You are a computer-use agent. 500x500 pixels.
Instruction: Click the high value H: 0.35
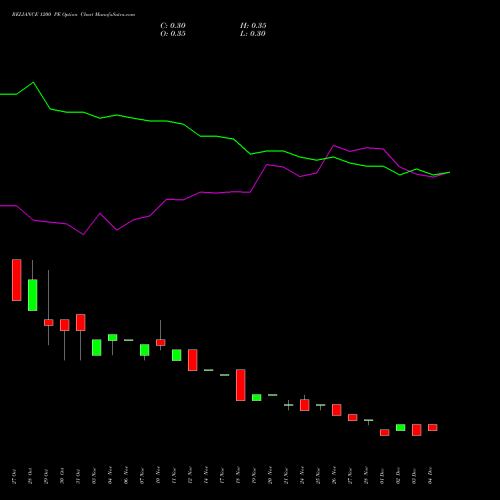[253, 26]
